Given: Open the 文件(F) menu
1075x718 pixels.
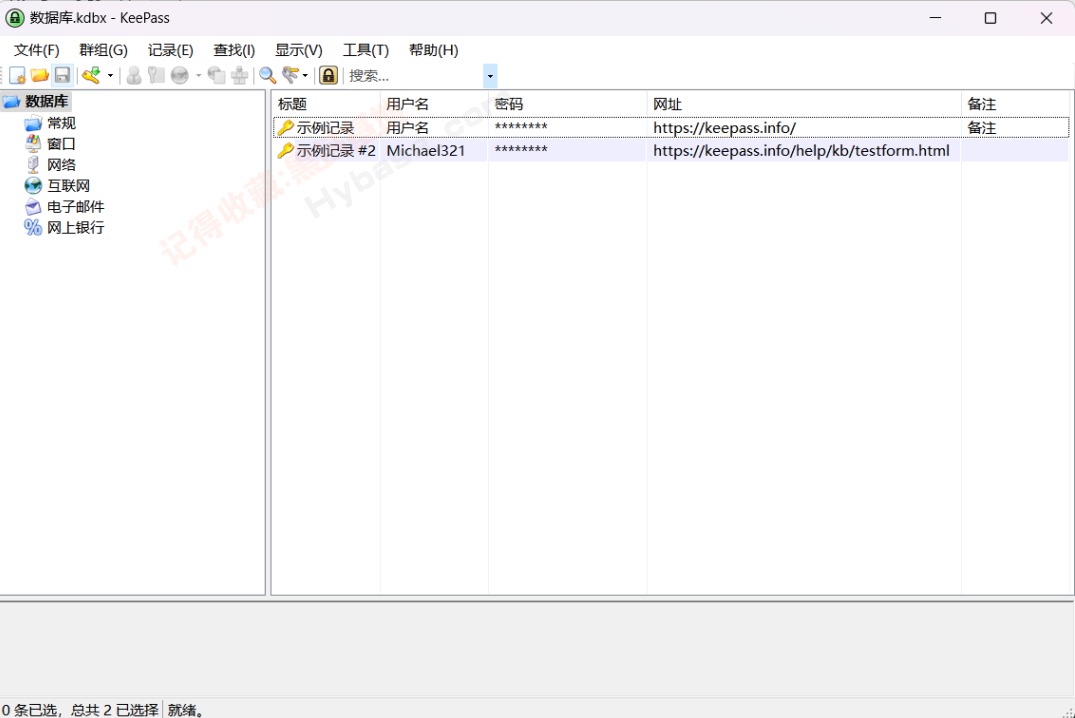Looking at the screenshot, I should pyautogui.click(x=37, y=50).
